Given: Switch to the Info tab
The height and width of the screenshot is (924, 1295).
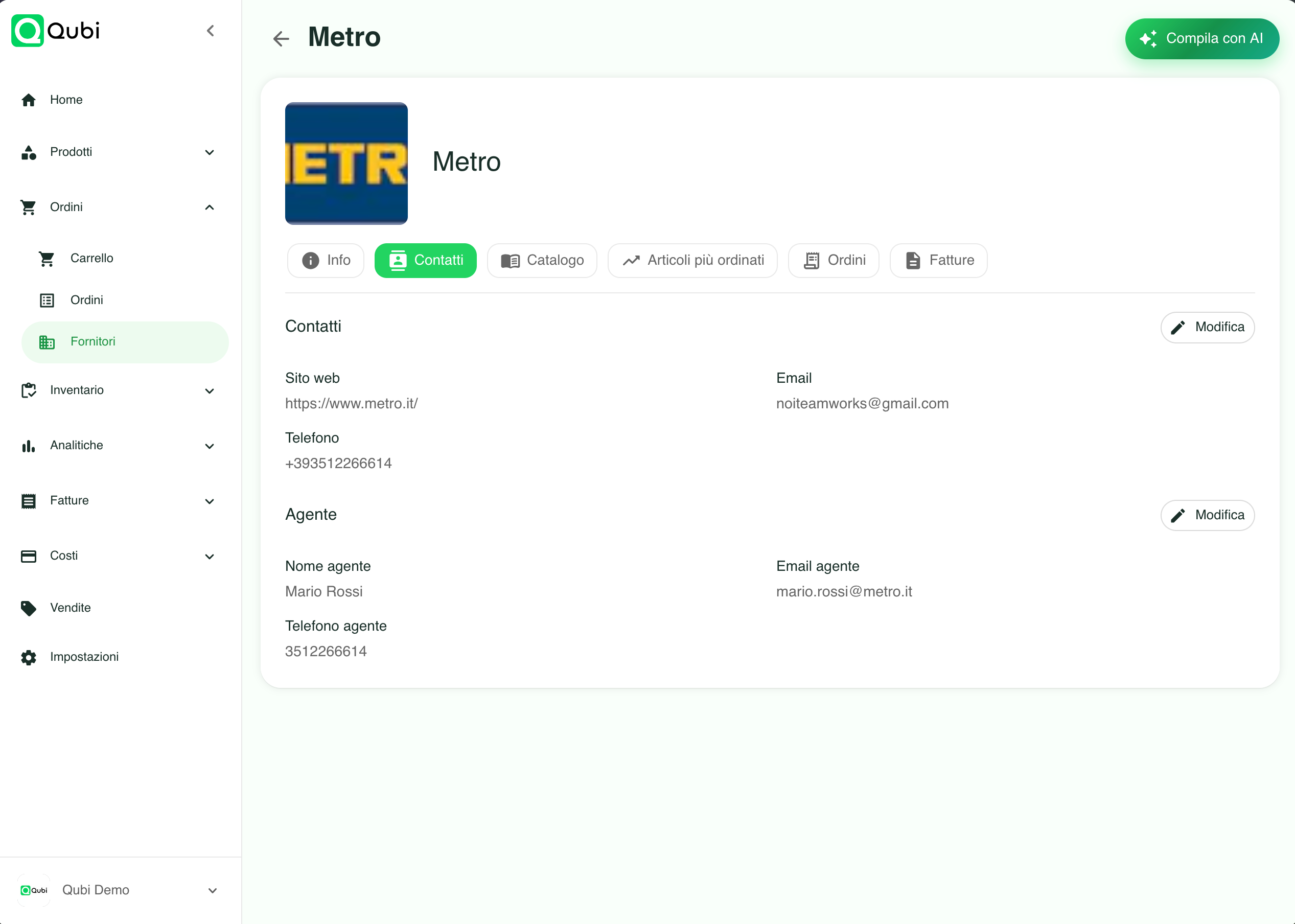Looking at the screenshot, I should [326, 261].
